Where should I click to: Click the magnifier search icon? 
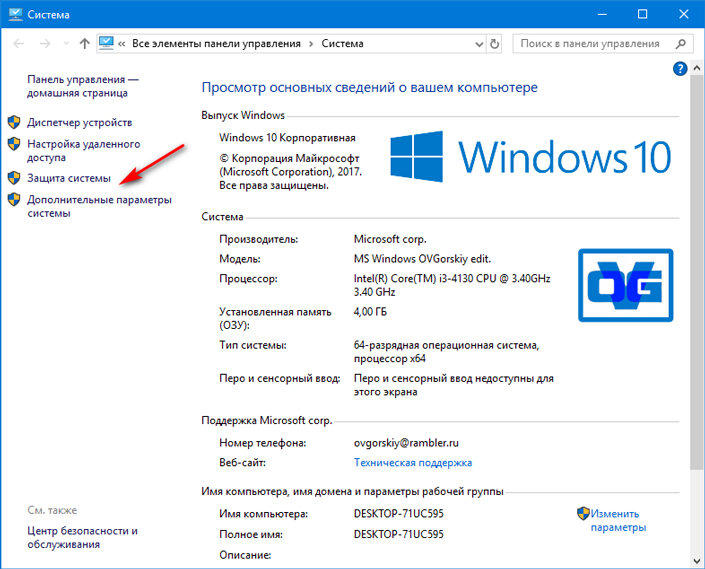click(x=681, y=44)
